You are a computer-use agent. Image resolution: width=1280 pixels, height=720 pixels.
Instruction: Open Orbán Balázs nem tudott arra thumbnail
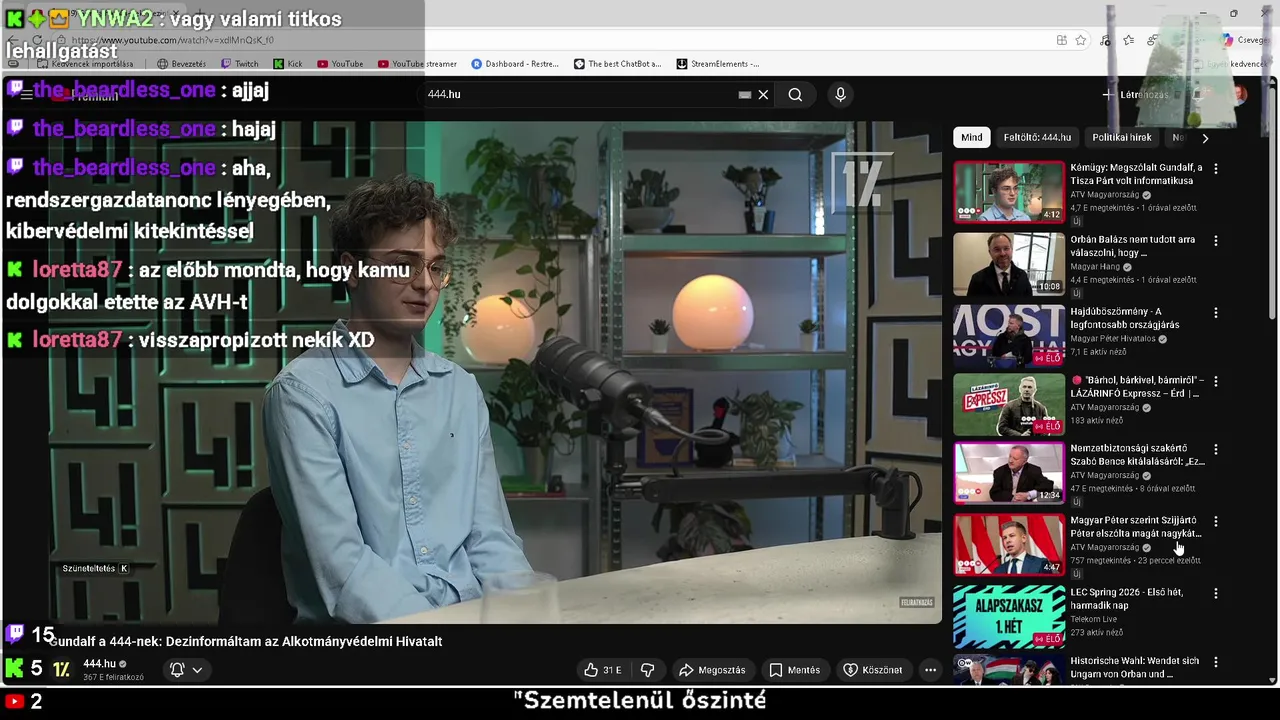click(1009, 264)
